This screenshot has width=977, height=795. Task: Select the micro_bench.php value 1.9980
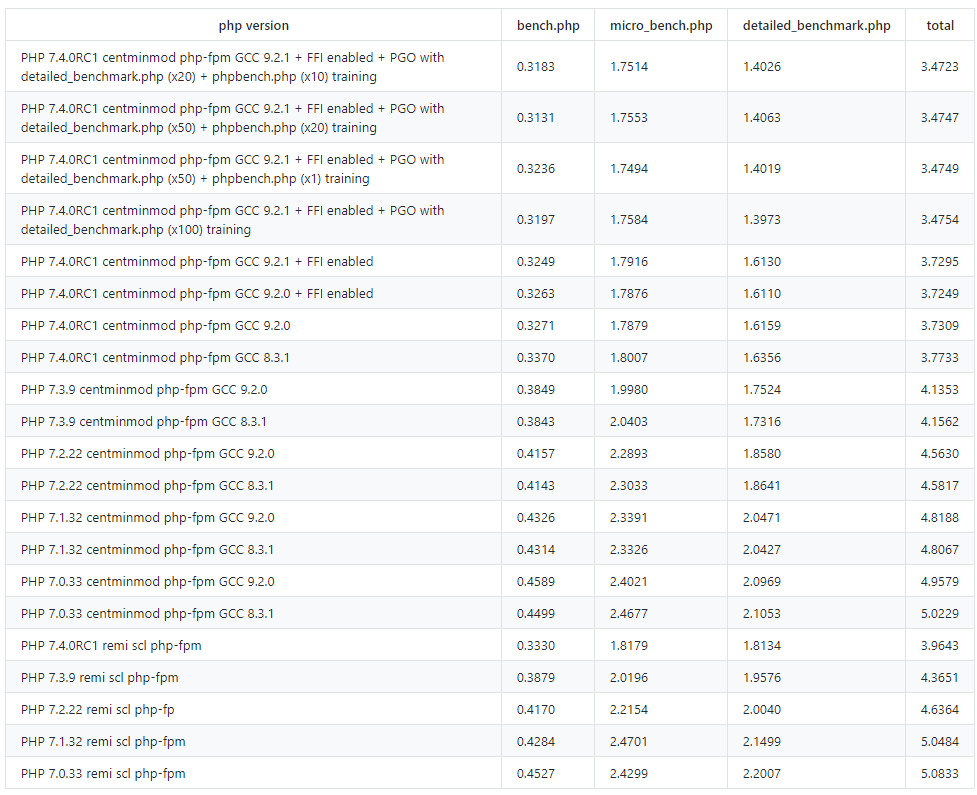pyautogui.click(x=629, y=389)
